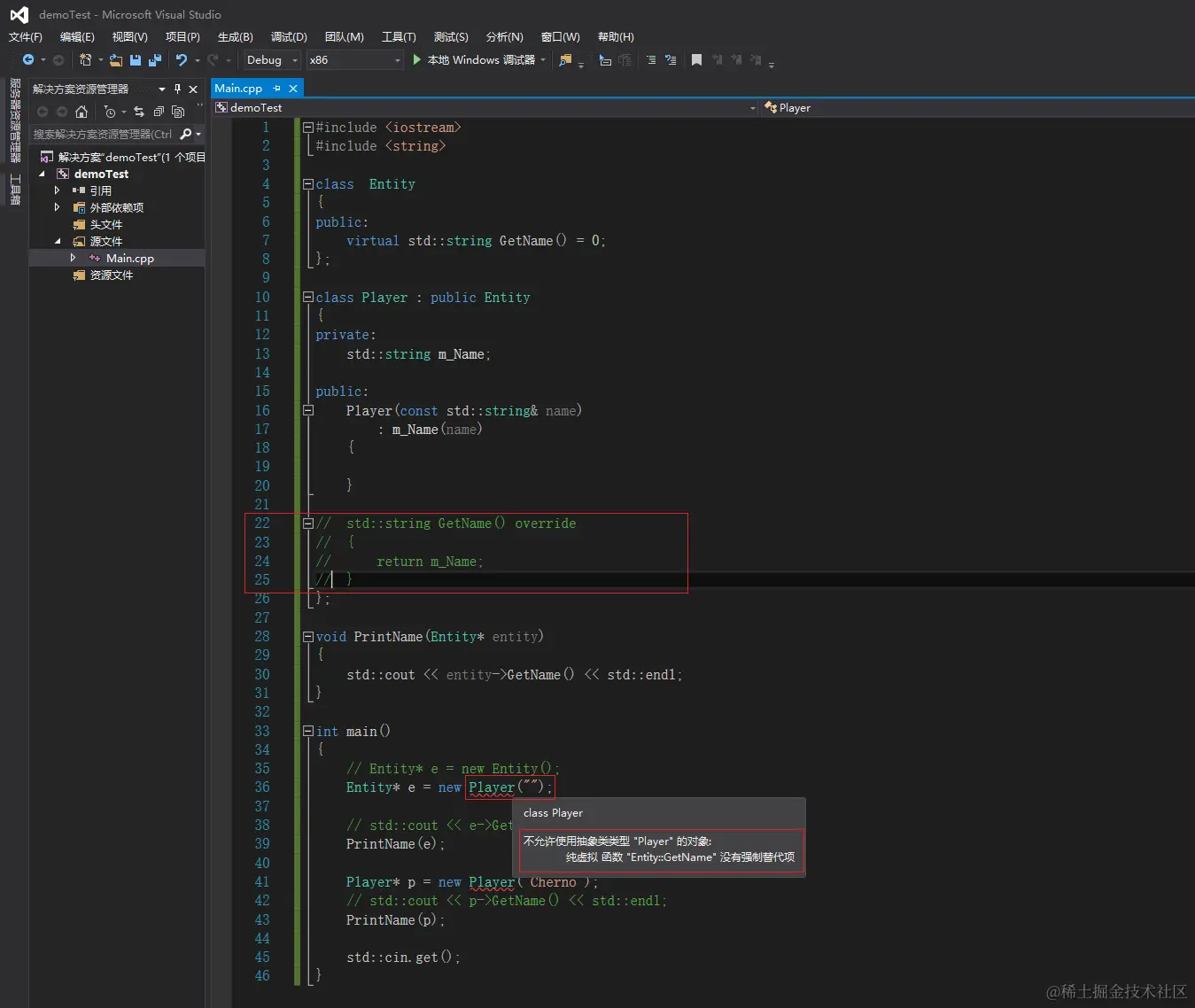Click the Solution Explorer search field
Image resolution: width=1195 pixels, height=1008 pixels.
point(103,135)
